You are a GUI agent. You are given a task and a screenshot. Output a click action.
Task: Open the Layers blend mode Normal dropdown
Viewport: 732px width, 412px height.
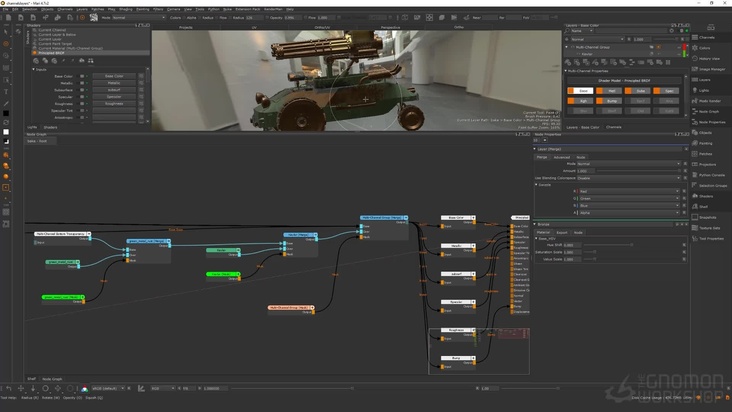598,39
